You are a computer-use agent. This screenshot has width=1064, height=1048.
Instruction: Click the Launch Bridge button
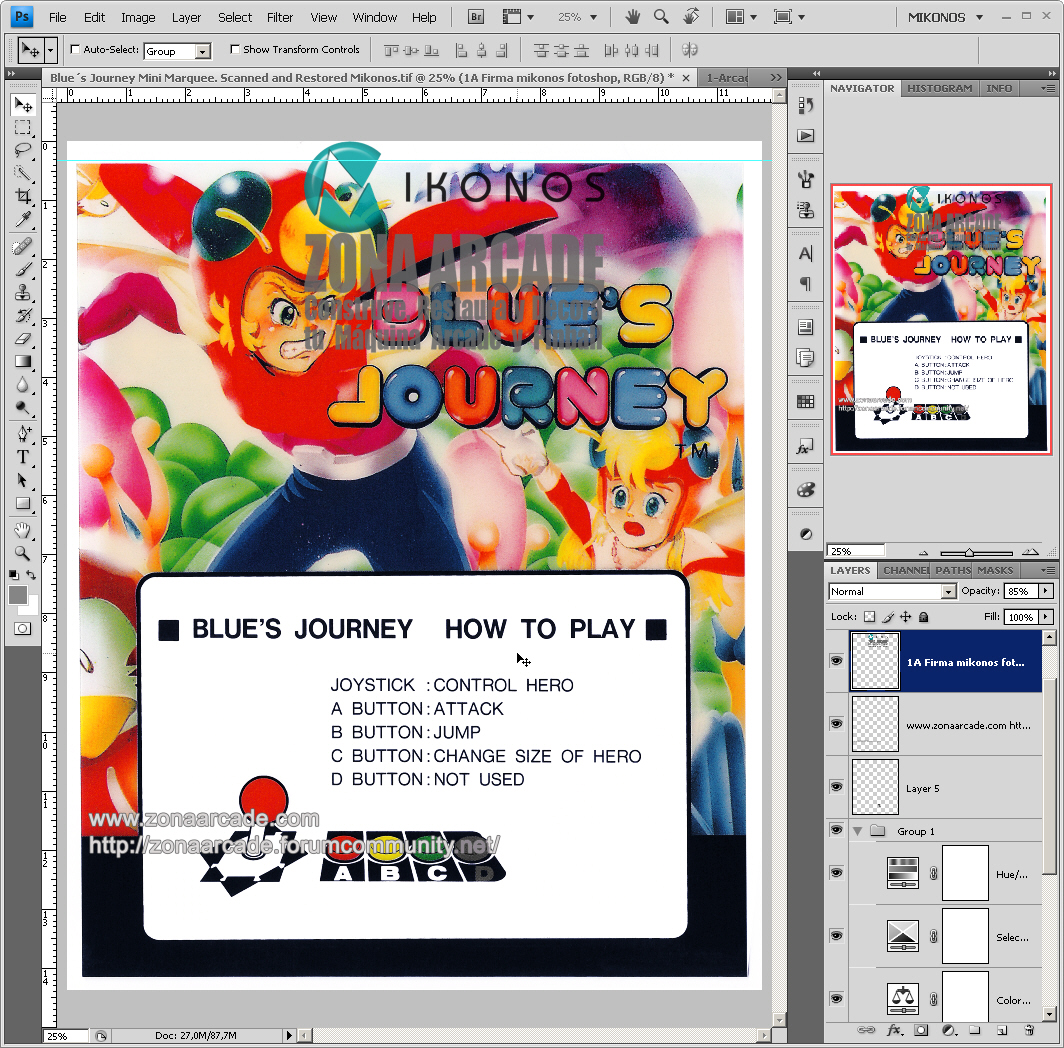click(x=474, y=16)
